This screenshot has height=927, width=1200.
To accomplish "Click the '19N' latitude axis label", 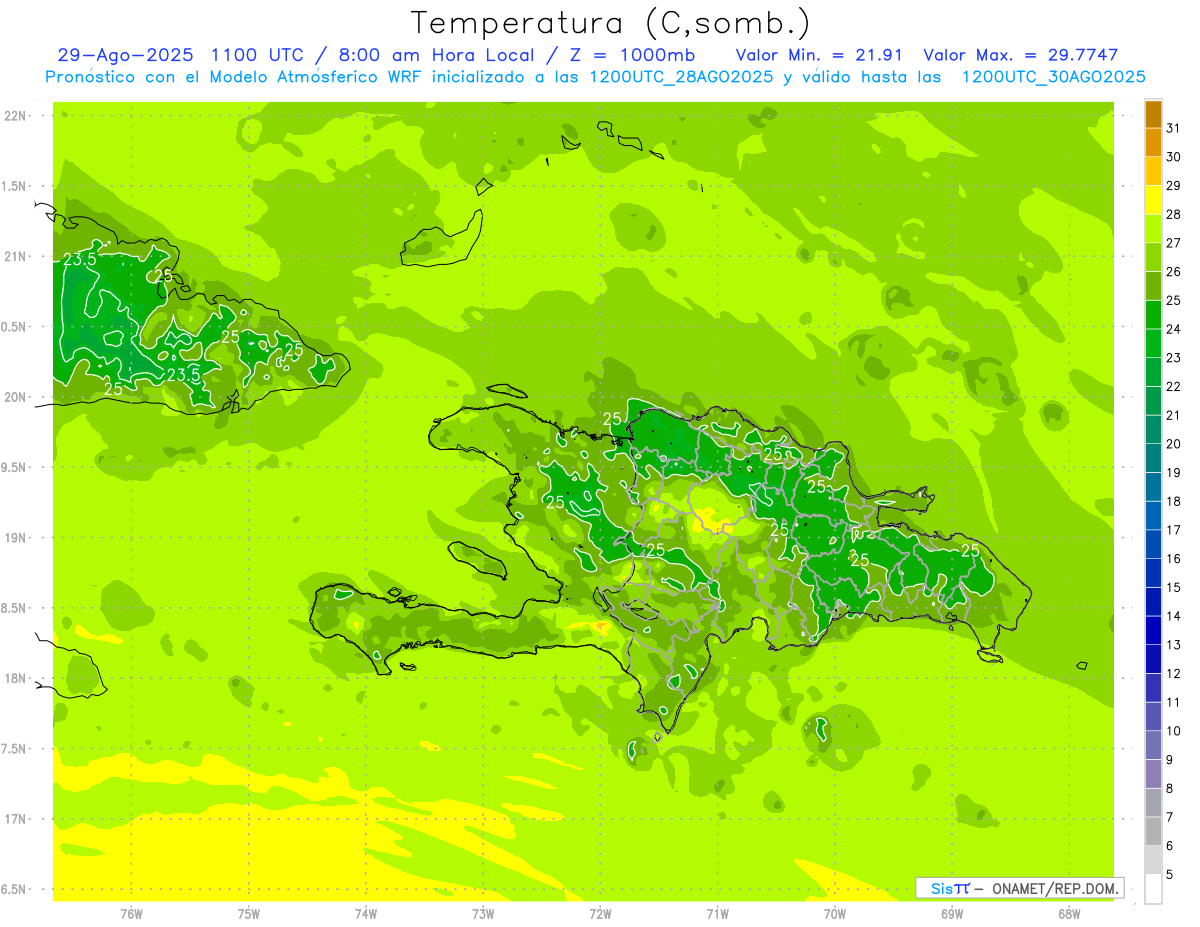I will click(17, 538).
